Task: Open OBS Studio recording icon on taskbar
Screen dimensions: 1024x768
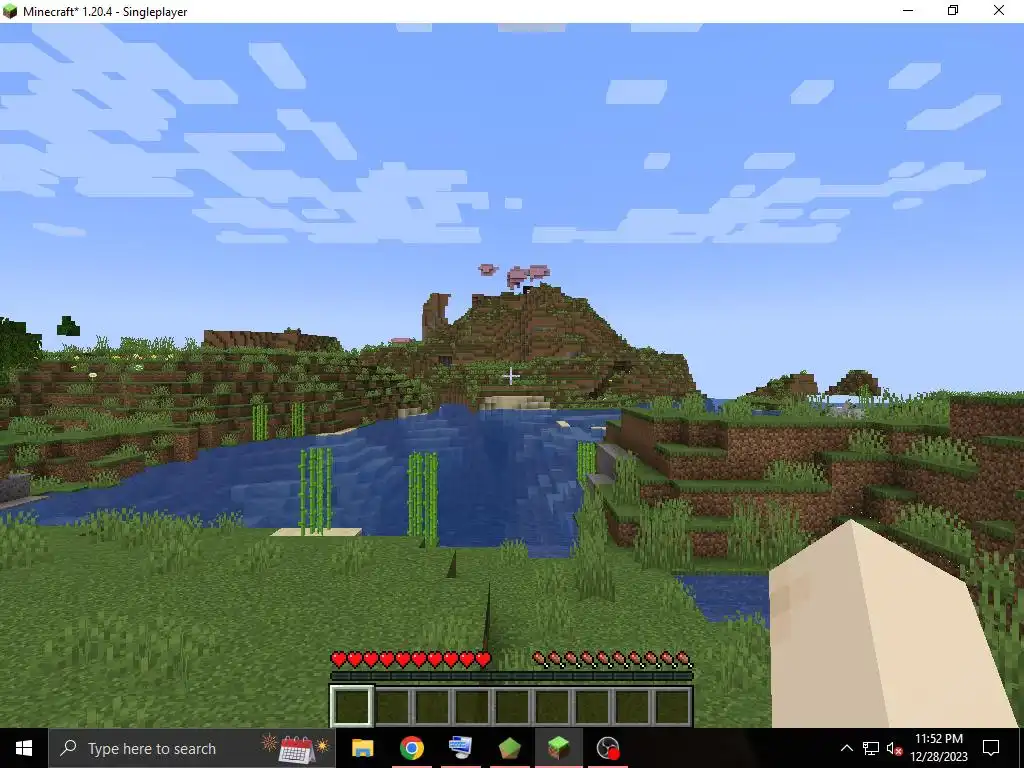Action: click(x=608, y=748)
